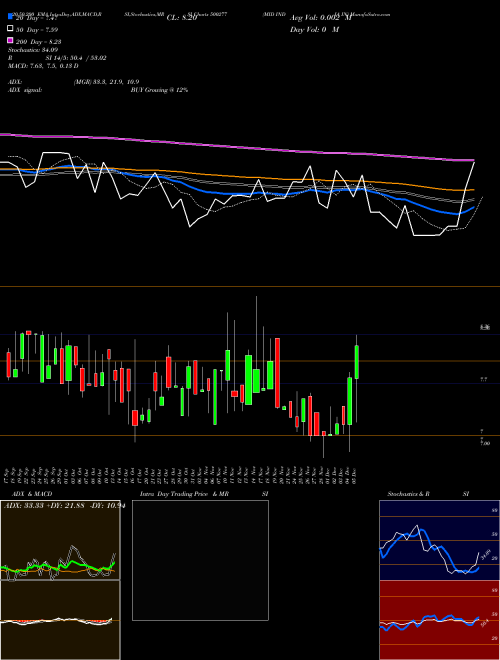Screen dimensions: 500x660
Task: Click the magenta 200 Day legend swatch
Action: [10, 40]
